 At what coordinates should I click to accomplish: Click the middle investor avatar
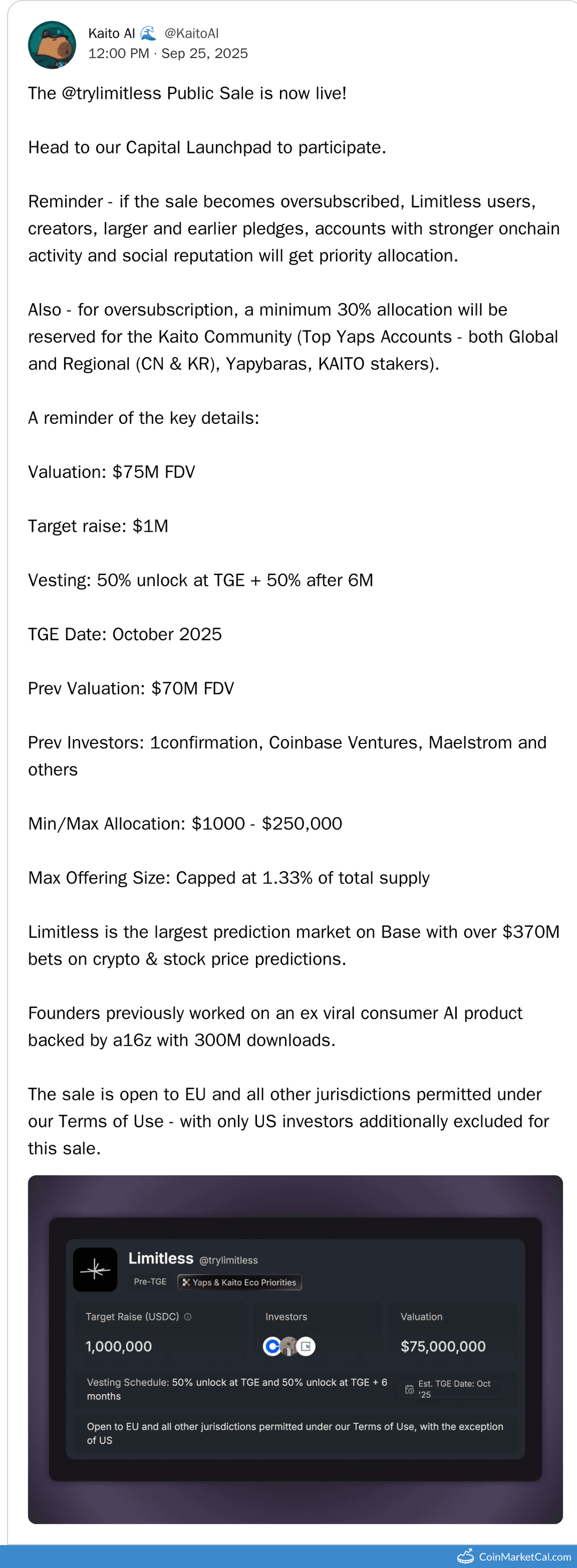click(290, 1346)
